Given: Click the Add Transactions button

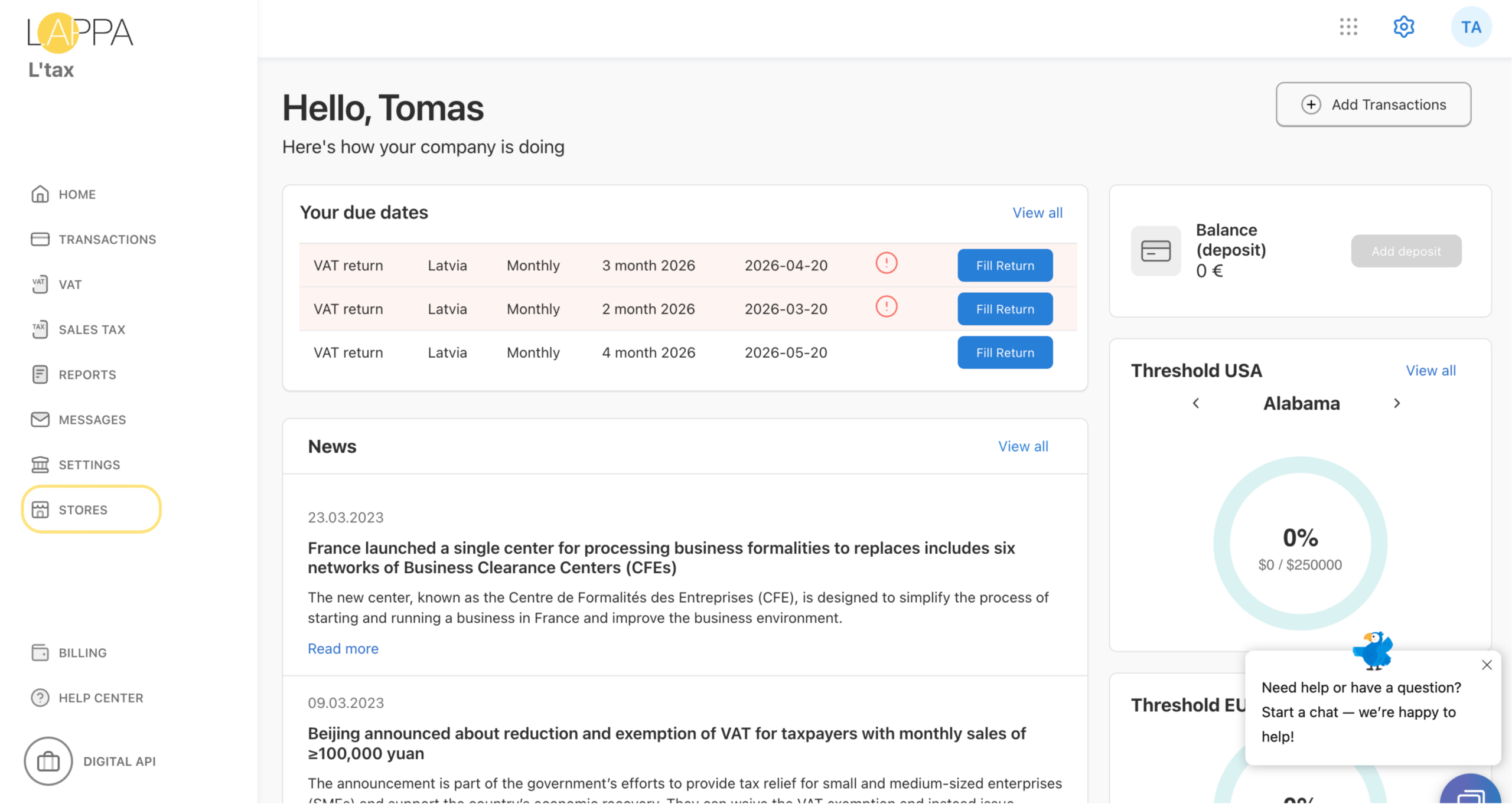Looking at the screenshot, I should 1373,105.
